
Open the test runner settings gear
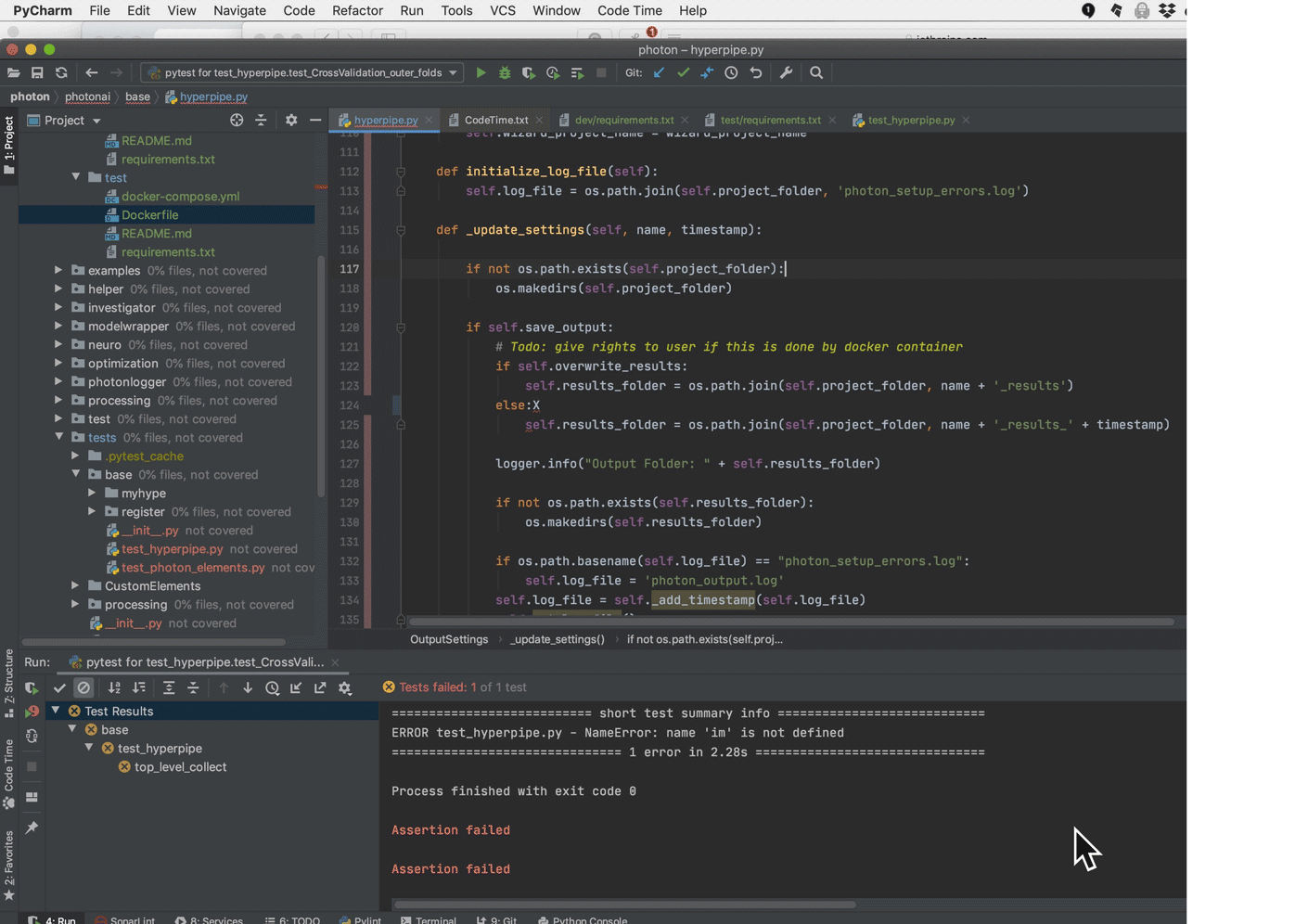tap(345, 687)
